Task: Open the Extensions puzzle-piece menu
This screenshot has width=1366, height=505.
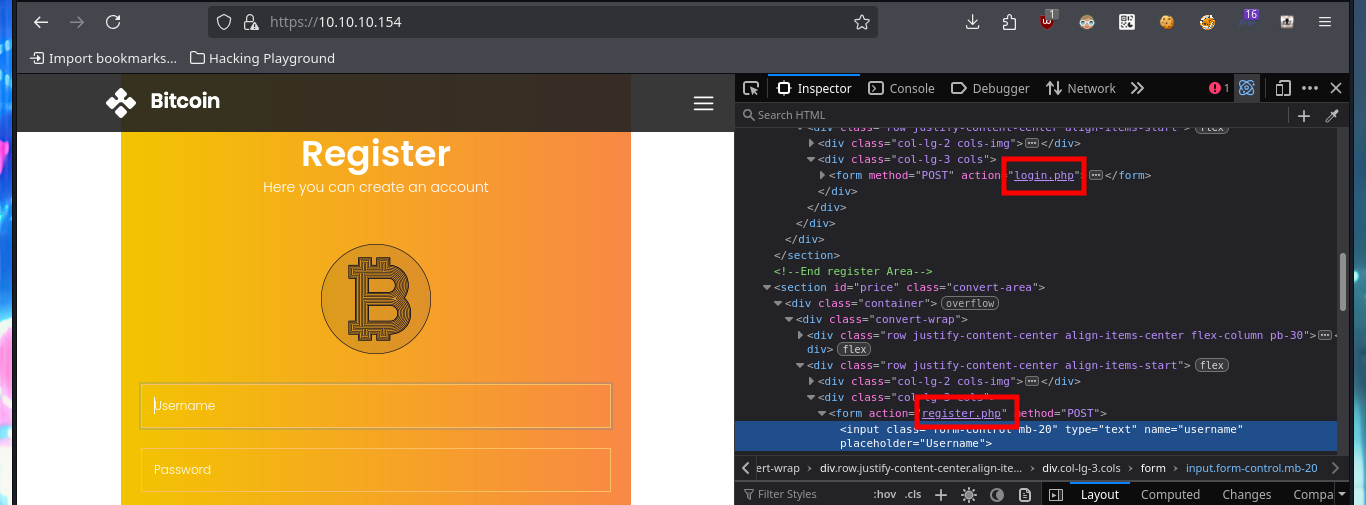Action: point(1009,22)
